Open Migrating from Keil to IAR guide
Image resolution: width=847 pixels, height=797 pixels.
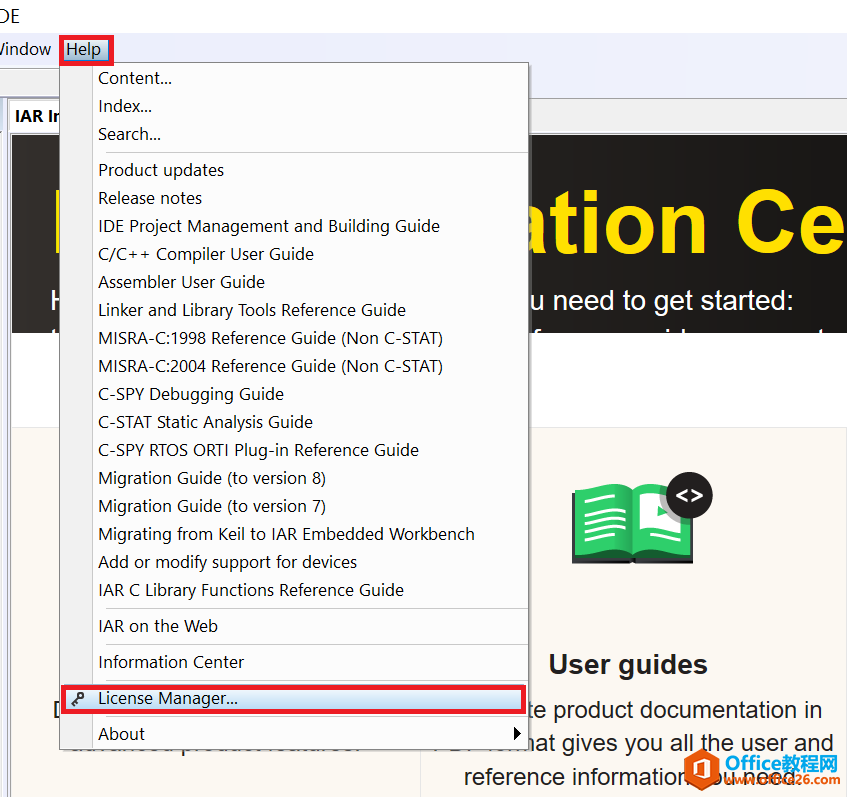pos(294,535)
